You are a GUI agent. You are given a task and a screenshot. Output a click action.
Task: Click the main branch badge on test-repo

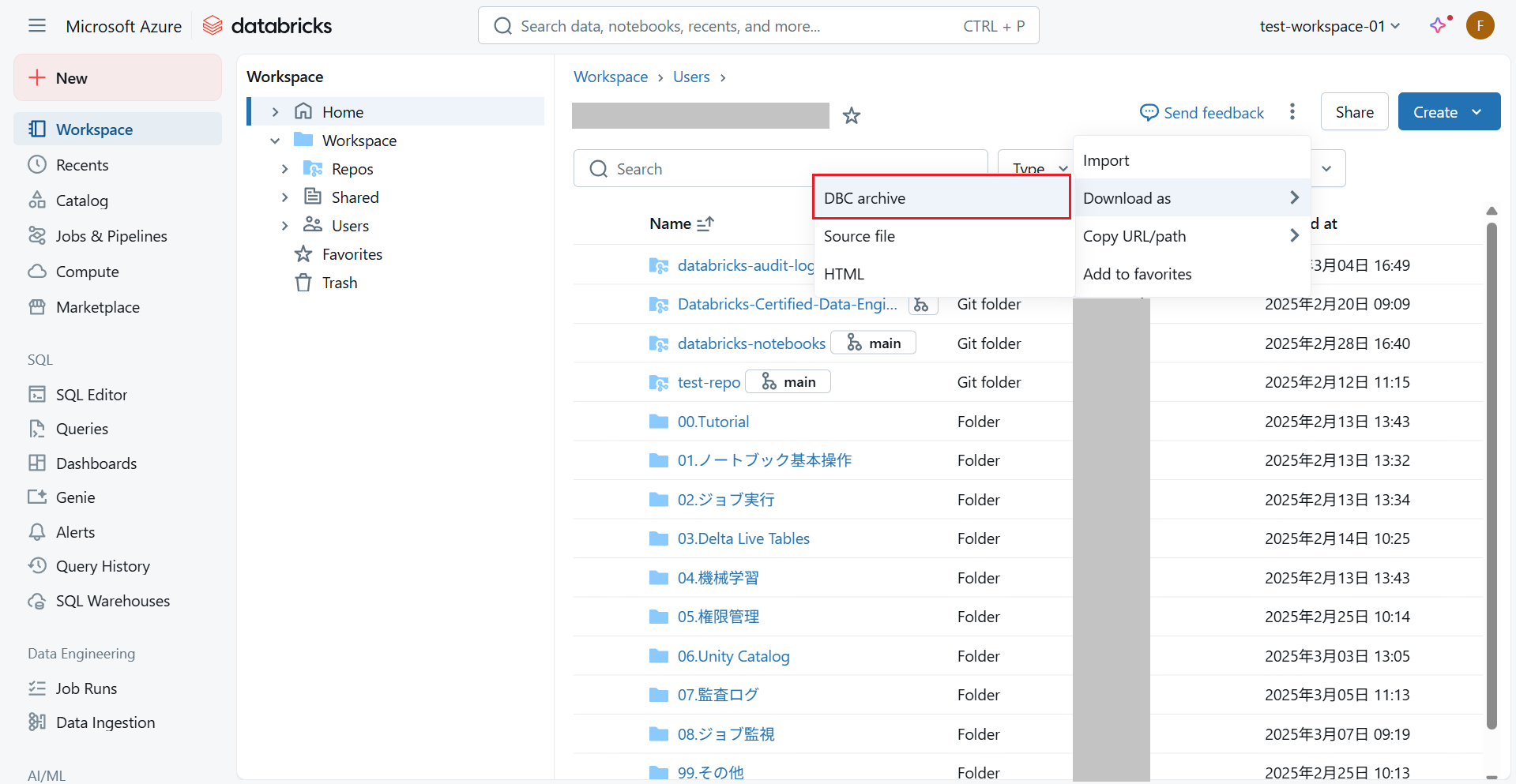(788, 382)
